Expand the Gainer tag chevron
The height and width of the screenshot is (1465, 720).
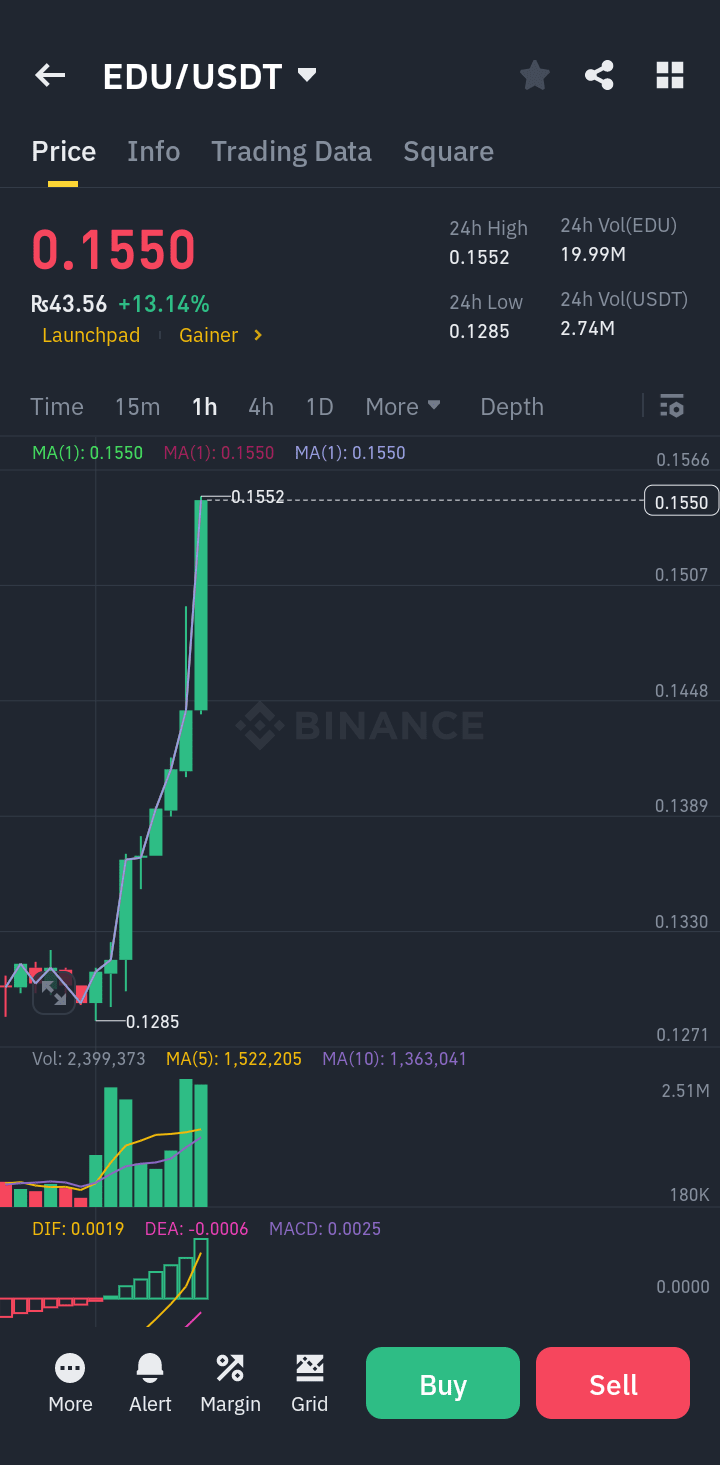pos(258,336)
